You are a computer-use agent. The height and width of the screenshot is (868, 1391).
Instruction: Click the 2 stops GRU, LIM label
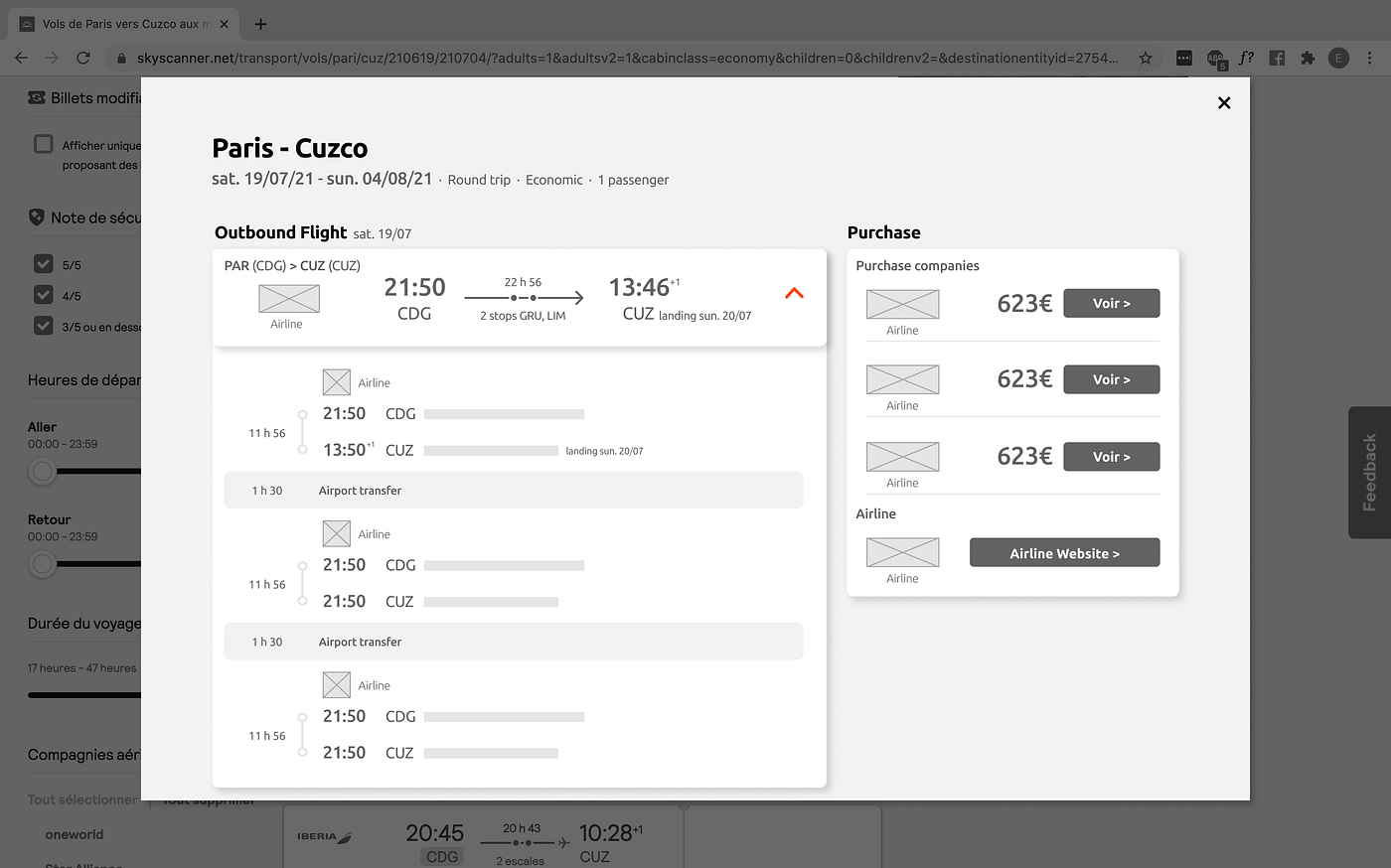coord(523,316)
